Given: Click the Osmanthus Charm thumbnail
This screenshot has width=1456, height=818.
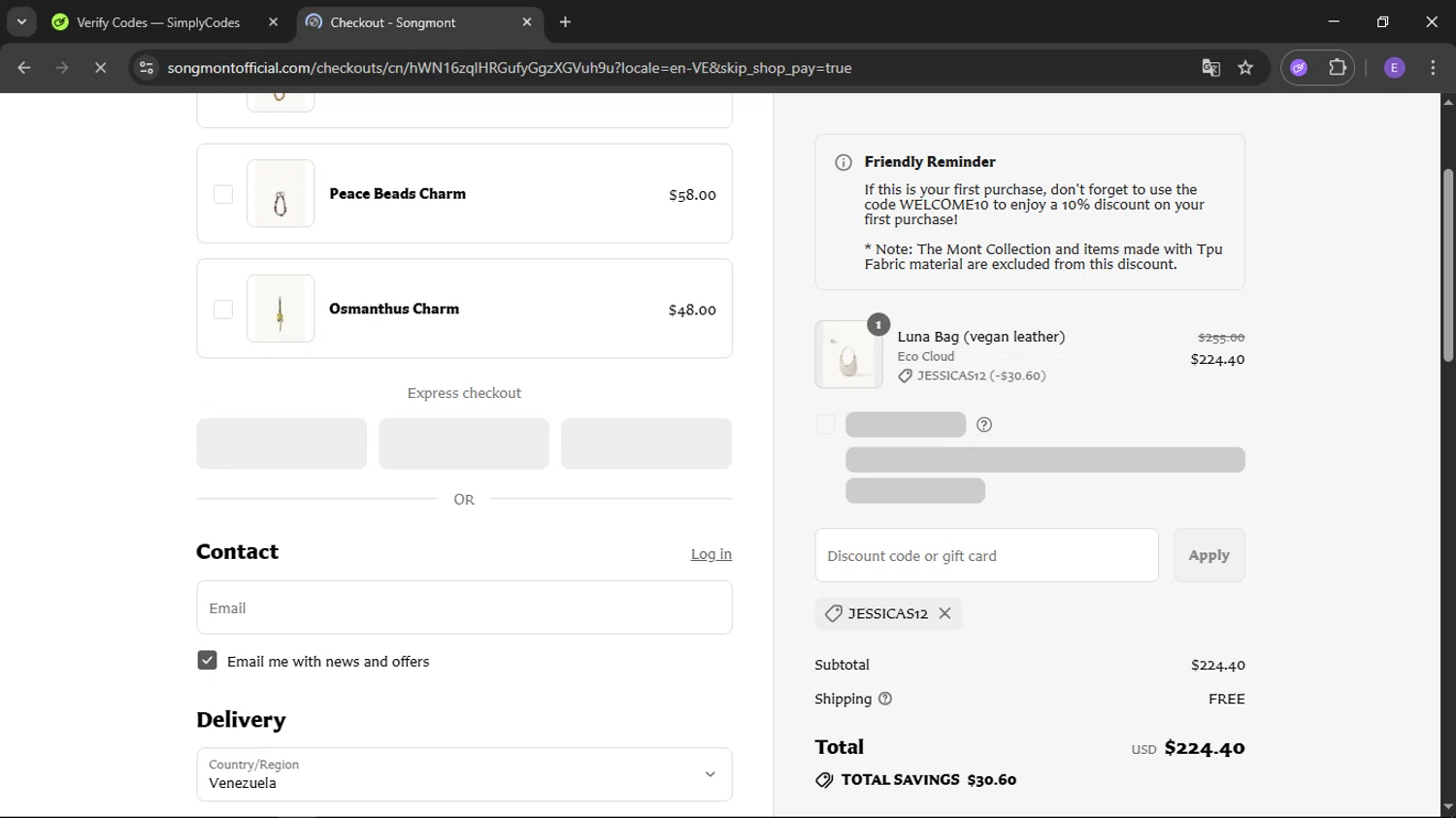Looking at the screenshot, I should (x=281, y=309).
